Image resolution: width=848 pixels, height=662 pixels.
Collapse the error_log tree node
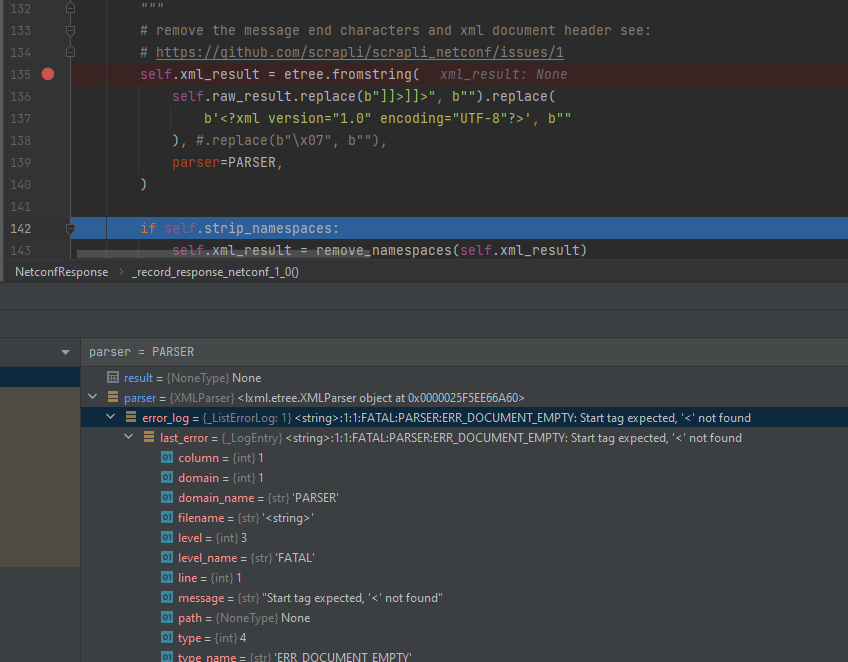click(110, 417)
